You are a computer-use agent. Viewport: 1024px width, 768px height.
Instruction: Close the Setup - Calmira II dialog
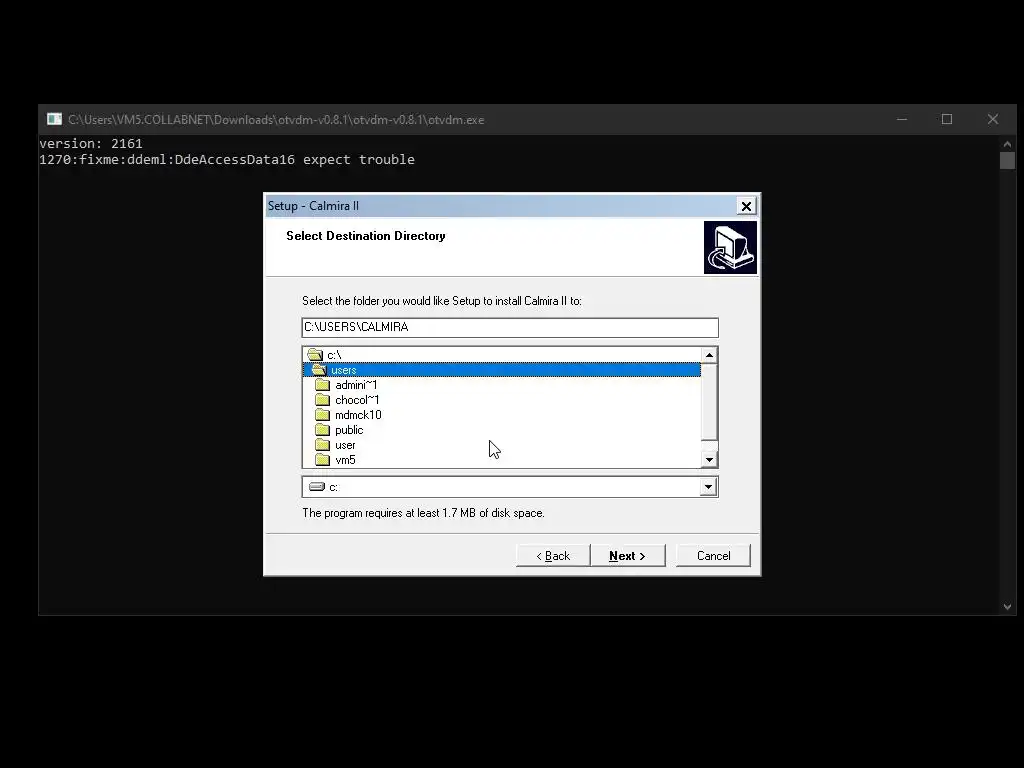(x=746, y=206)
